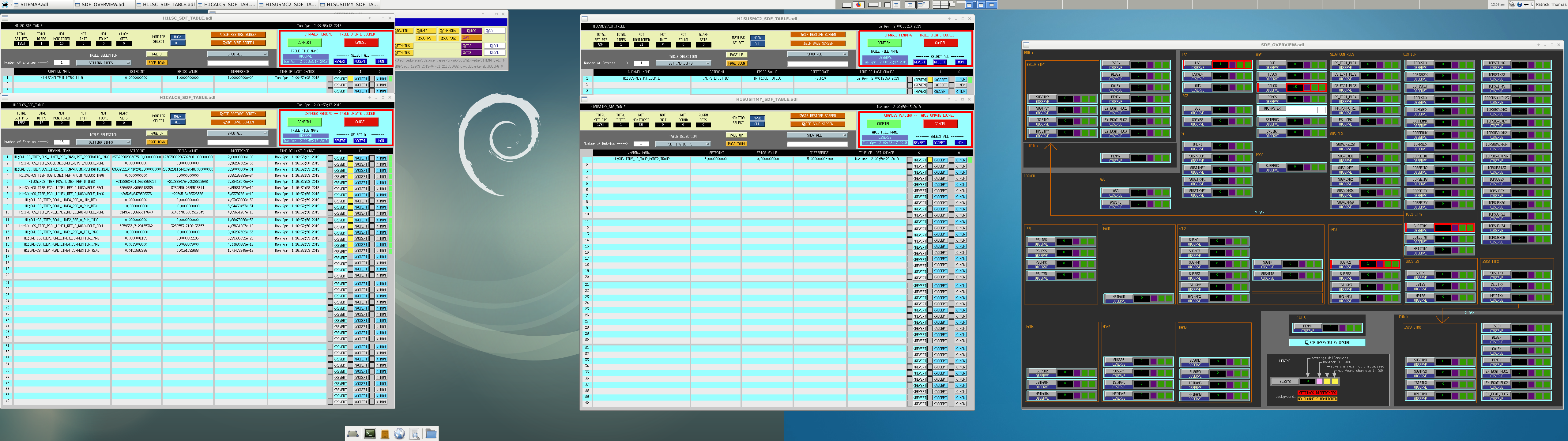Click PAGE DOWN in H1CALCS table

(x=157, y=142)
